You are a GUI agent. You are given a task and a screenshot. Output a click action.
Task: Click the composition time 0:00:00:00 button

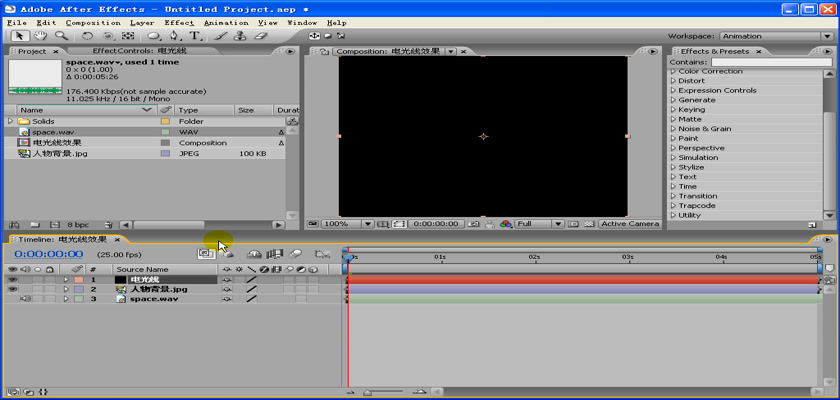(437, 224)
